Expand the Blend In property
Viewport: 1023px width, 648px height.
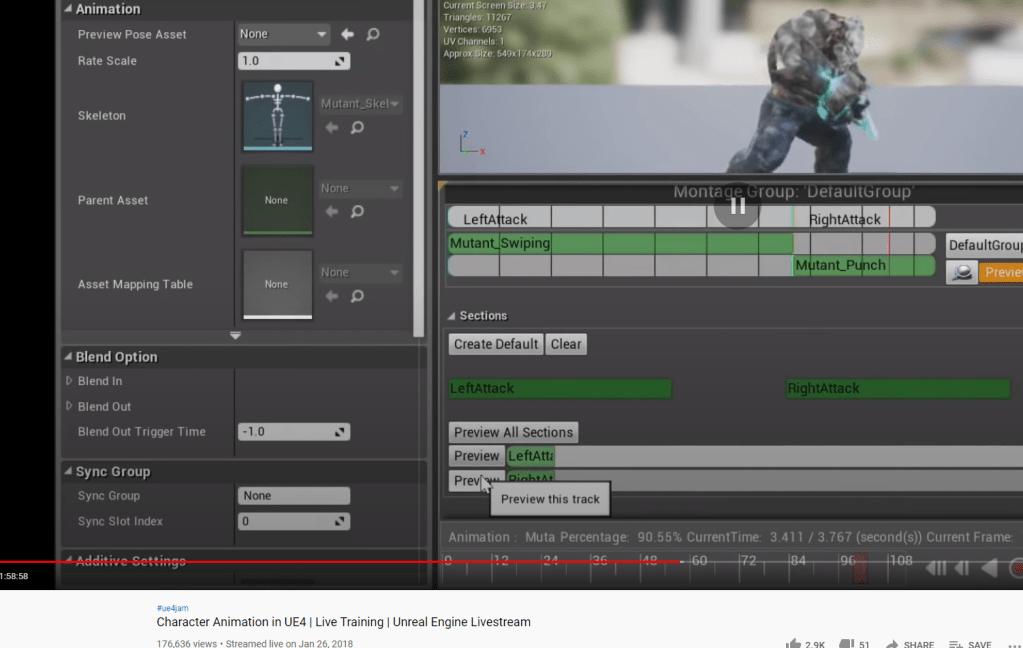click(x=69, y=381)
